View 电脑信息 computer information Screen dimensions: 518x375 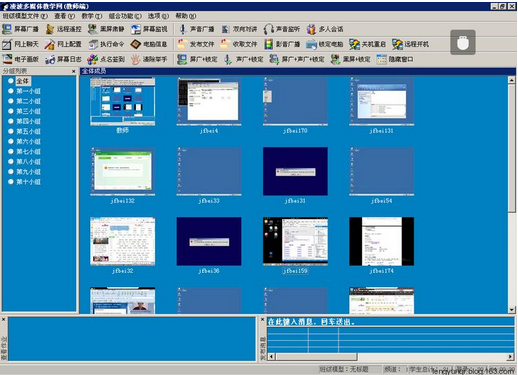149,44
